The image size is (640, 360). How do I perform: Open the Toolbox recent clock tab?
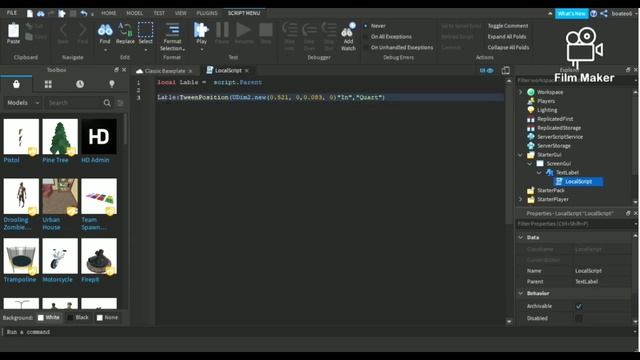click(80, 84)
